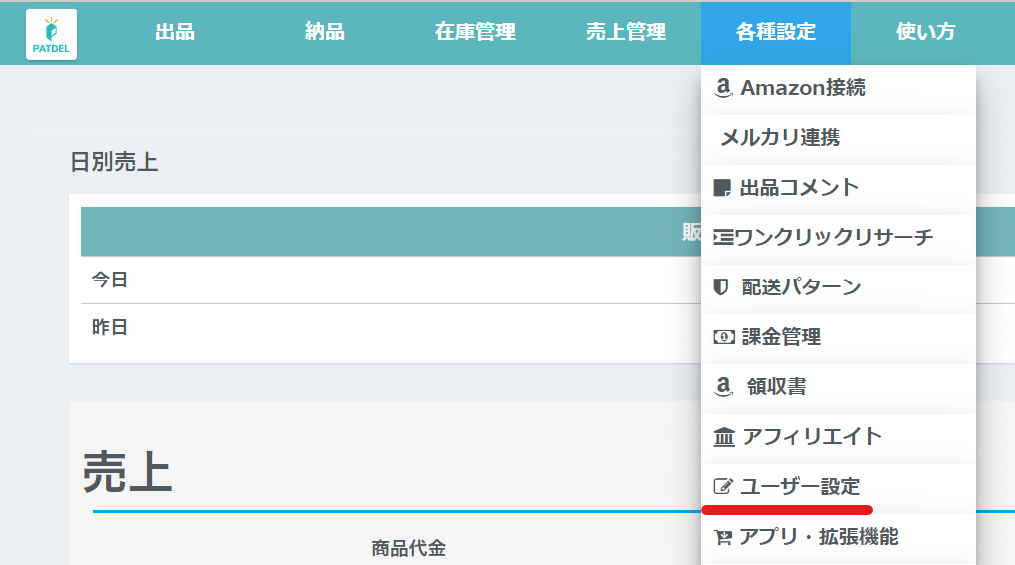Image resolution: width=1015 pixels, height=565 pixels.
Task: Select メルカリ連携 from the settings menu
Action: tap(780, 138)
